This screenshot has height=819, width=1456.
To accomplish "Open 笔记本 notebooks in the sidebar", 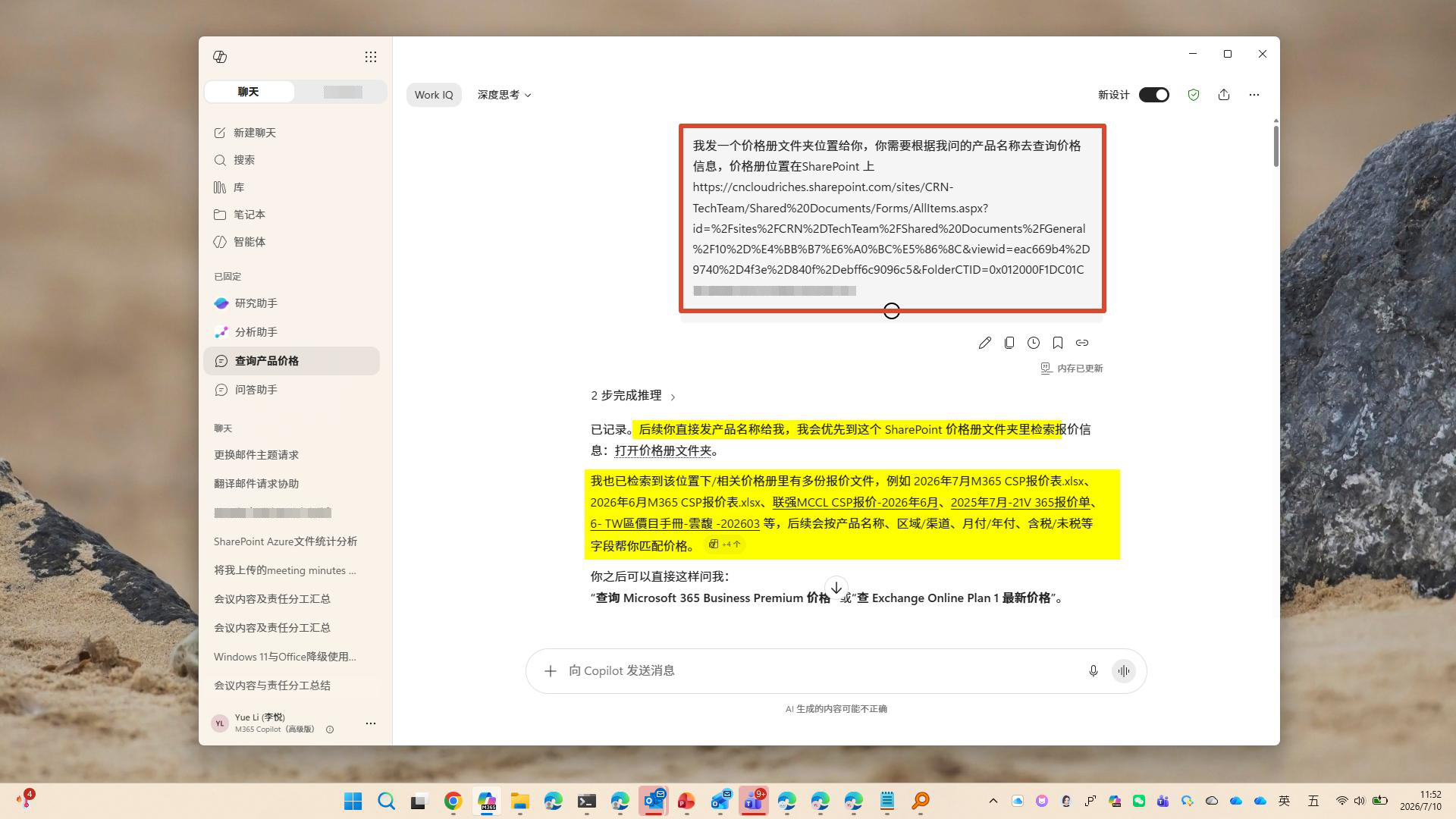I will coord(291,215).
